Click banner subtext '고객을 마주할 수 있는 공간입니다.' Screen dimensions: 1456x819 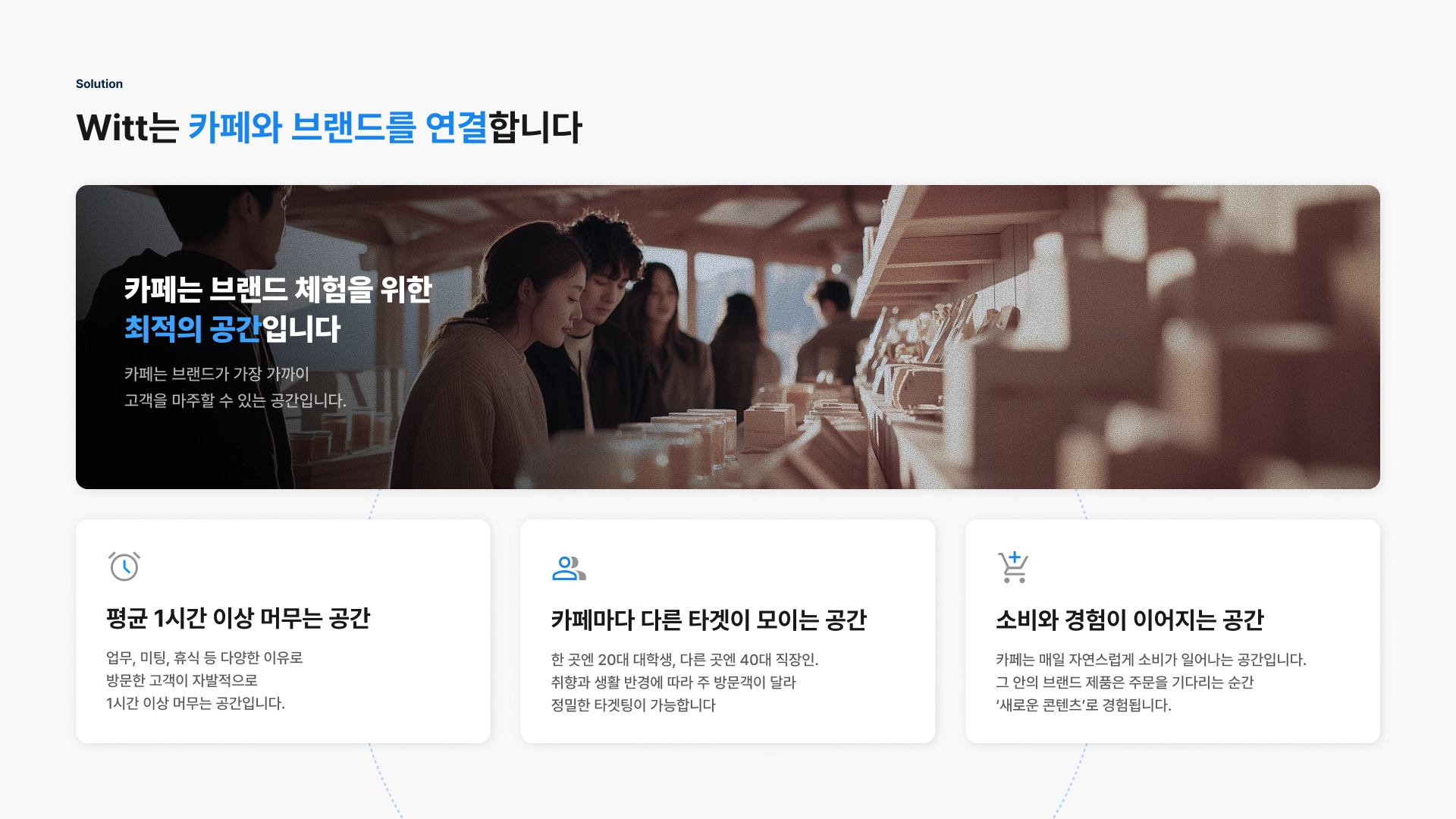click(235, 400)
